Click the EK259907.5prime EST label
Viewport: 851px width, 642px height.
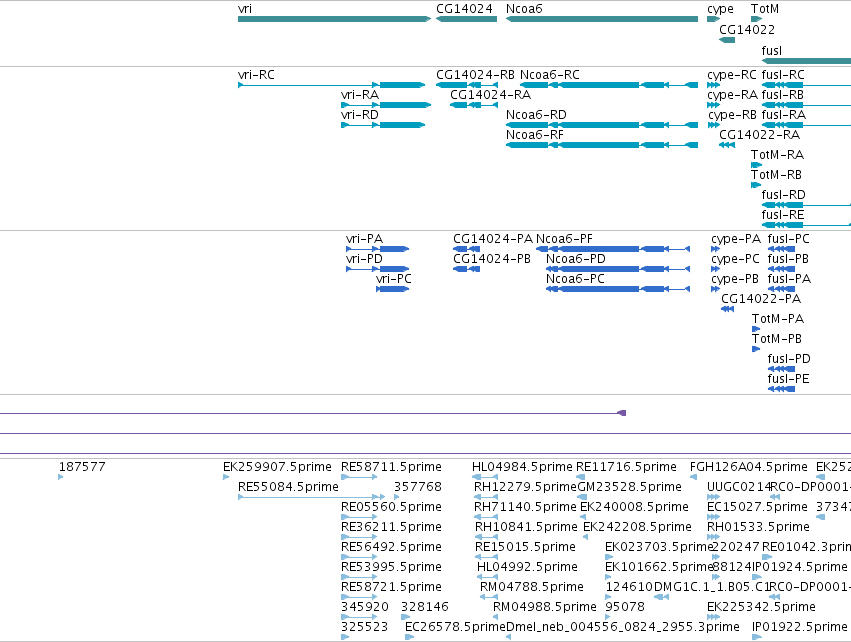277,467
